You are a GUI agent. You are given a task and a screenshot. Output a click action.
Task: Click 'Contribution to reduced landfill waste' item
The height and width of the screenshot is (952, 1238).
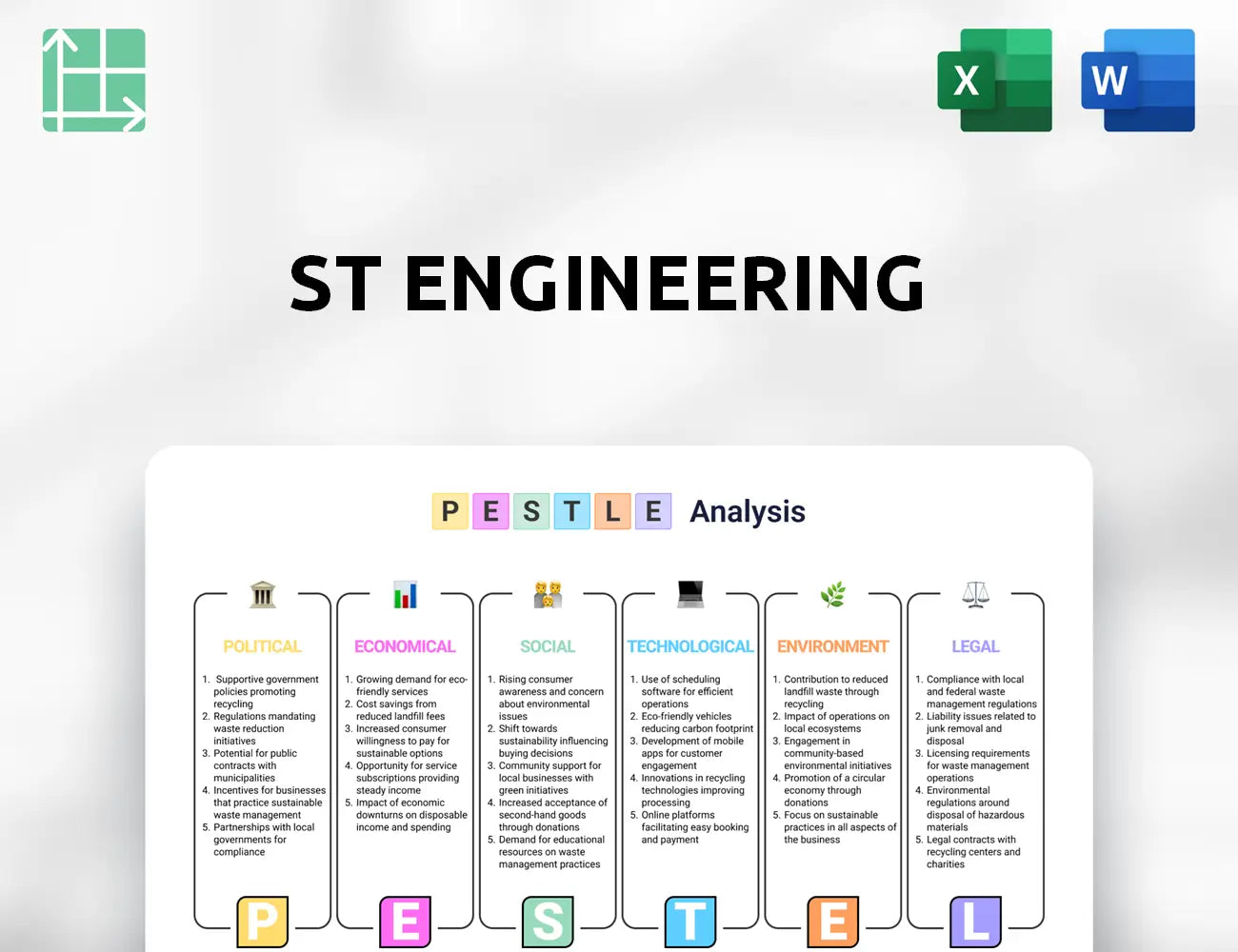[830, 692]
